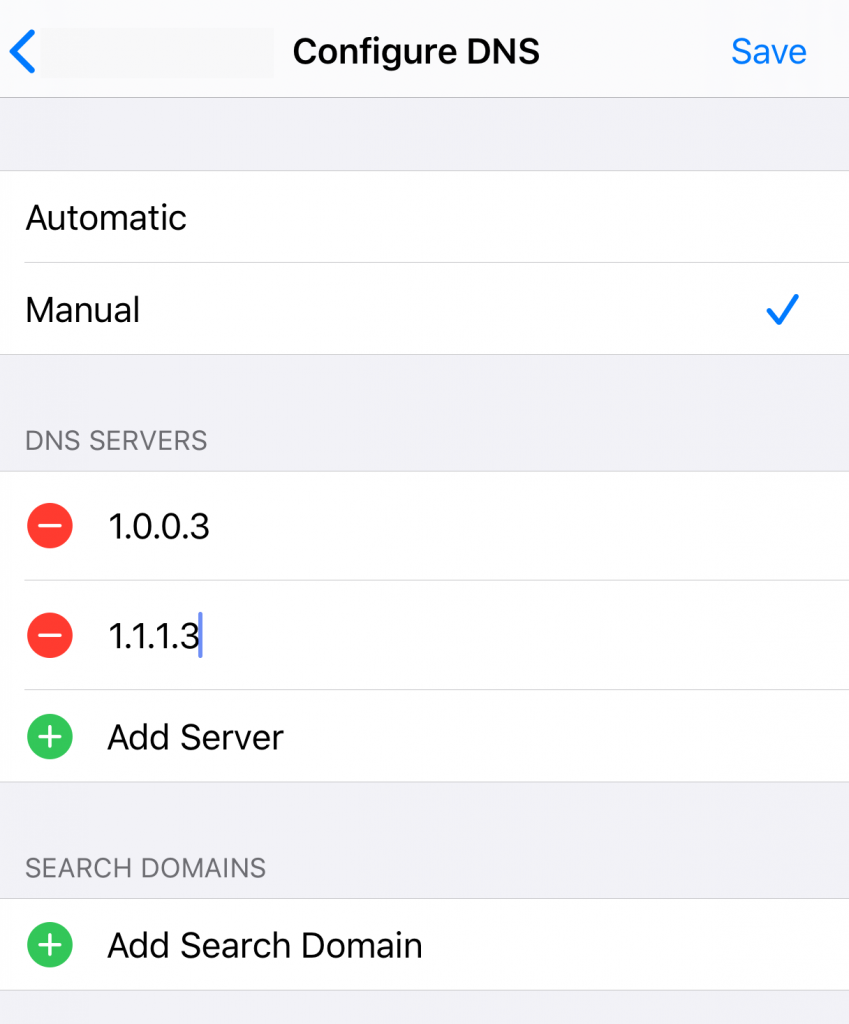The height and width of the screenshot is (1024, 849).
Task: Tap the blue back chevron
Action: tap(23, 52)
